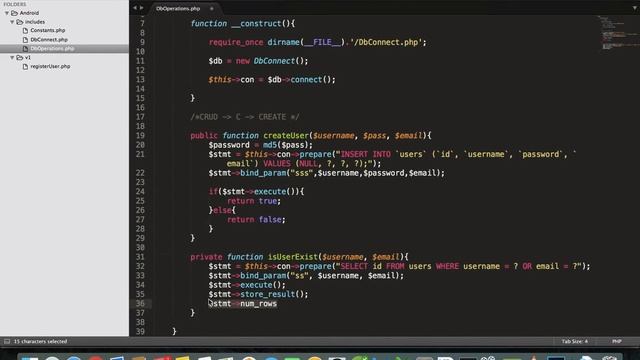Click the minimap code overview
Viewport: 640px width, 360px height.
tap(618, 33)
